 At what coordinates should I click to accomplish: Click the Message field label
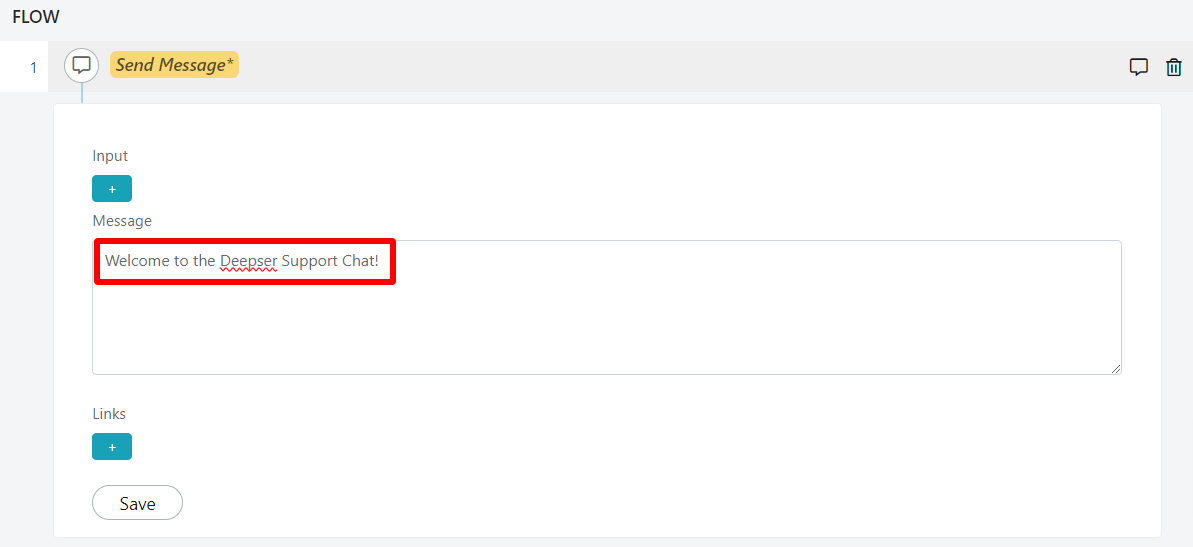point(122,221)
